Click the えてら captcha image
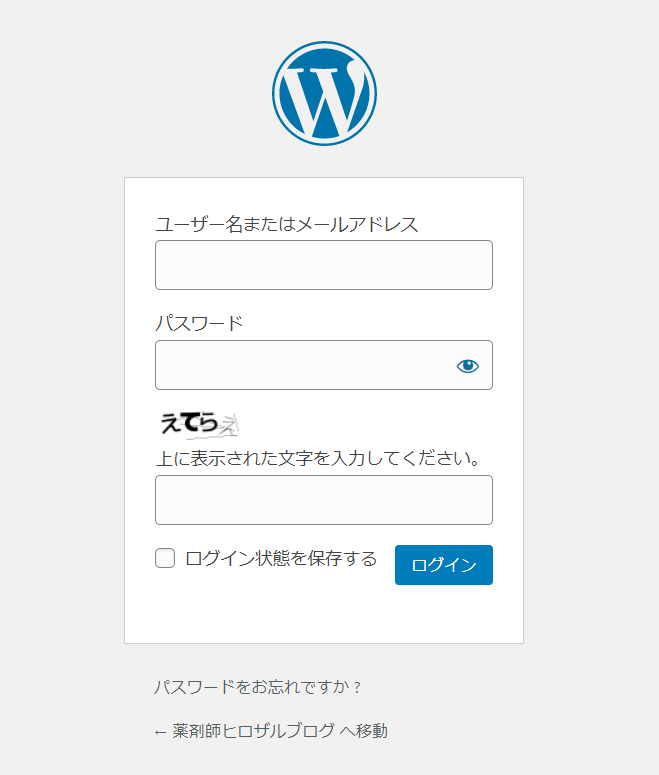The image size is (659, 775). pyautogui.click(x=198, y=425)
